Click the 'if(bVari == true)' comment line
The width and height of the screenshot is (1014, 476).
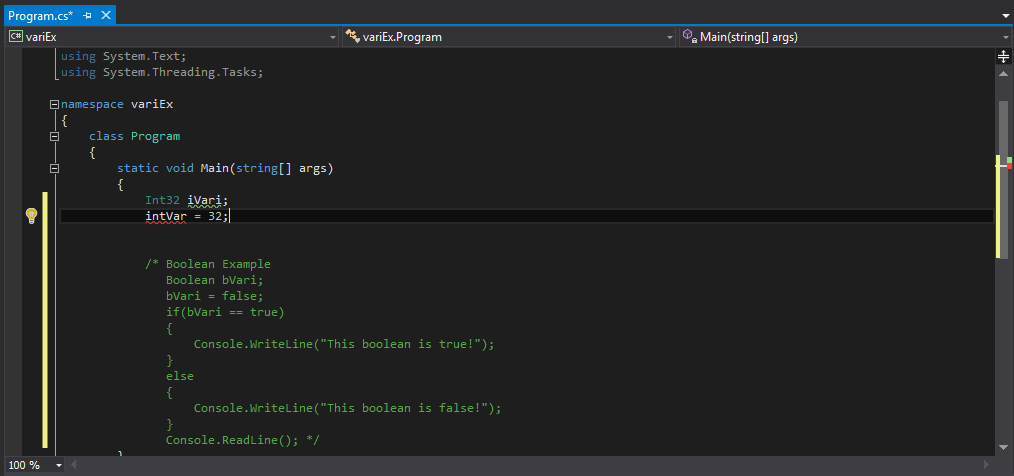point(226,312)
